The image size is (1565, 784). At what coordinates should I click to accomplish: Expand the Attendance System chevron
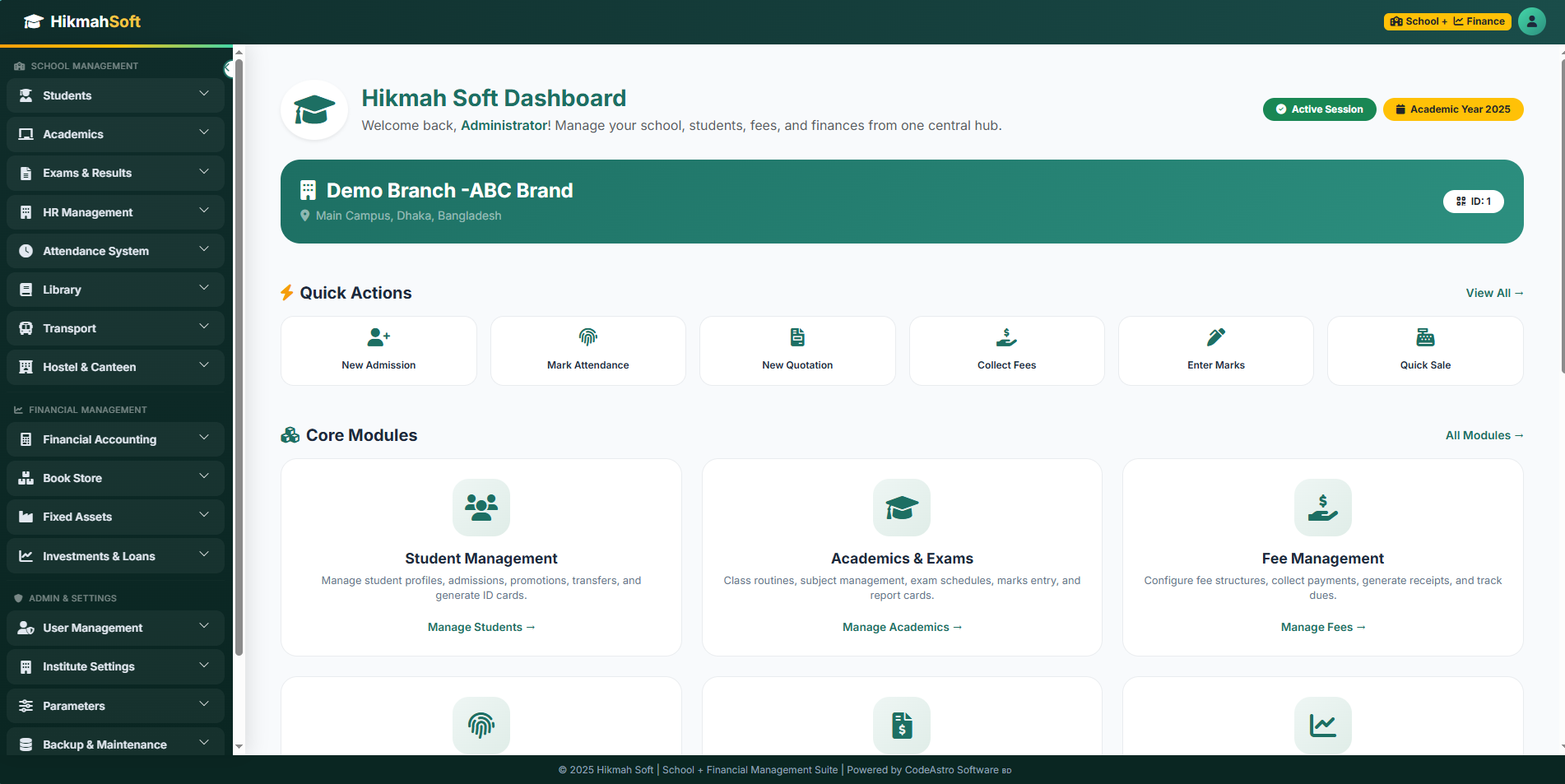coord(204,250)
